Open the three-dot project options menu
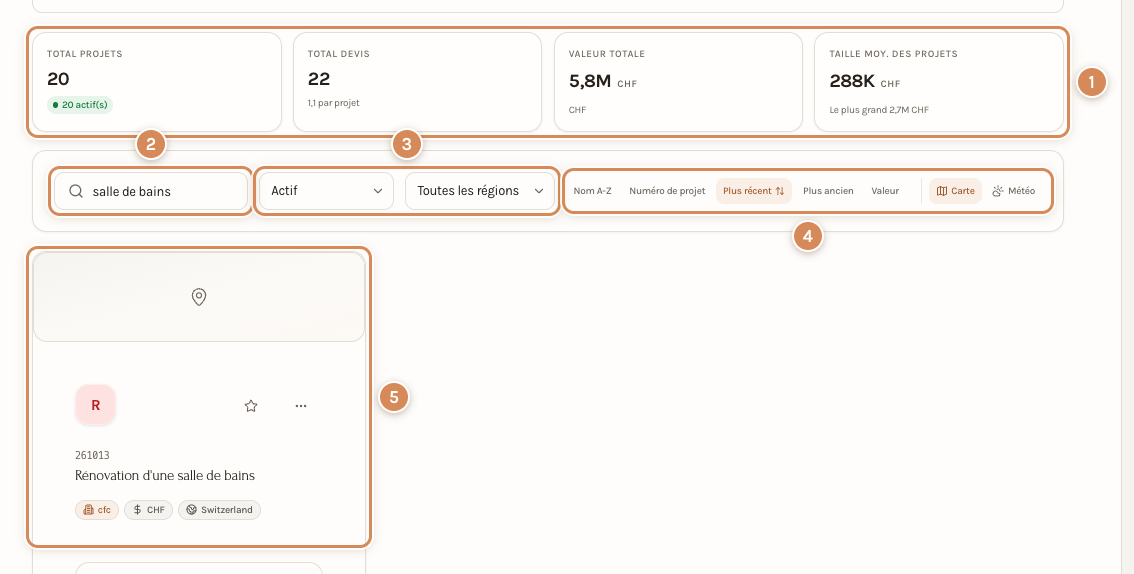 point(301,406)
